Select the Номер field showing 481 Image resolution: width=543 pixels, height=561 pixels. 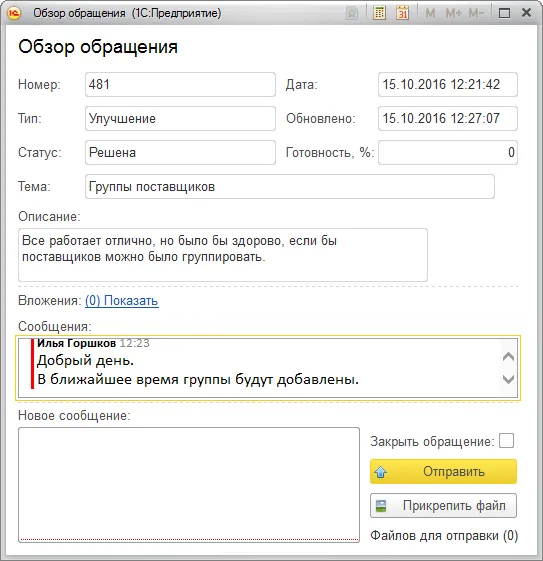tap(180, 84)
